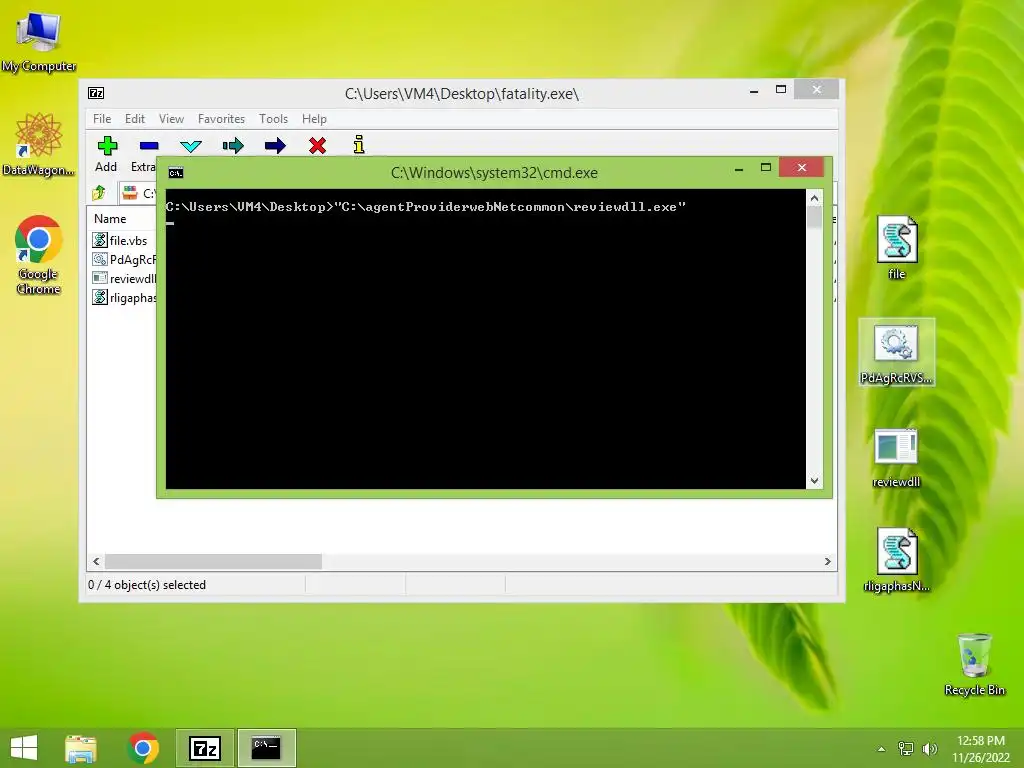
Task: Click the Windows Start button
Action: [24, 748]
